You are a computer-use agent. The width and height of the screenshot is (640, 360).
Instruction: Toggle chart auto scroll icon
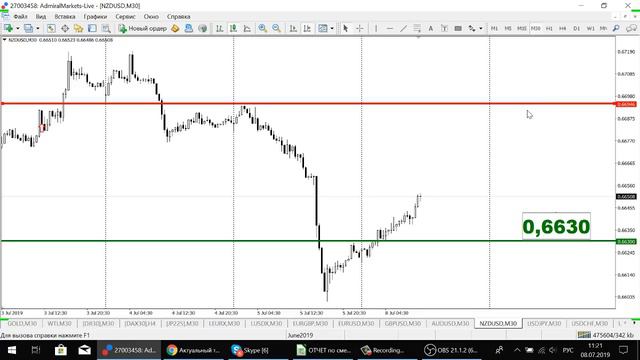[293, 28]
